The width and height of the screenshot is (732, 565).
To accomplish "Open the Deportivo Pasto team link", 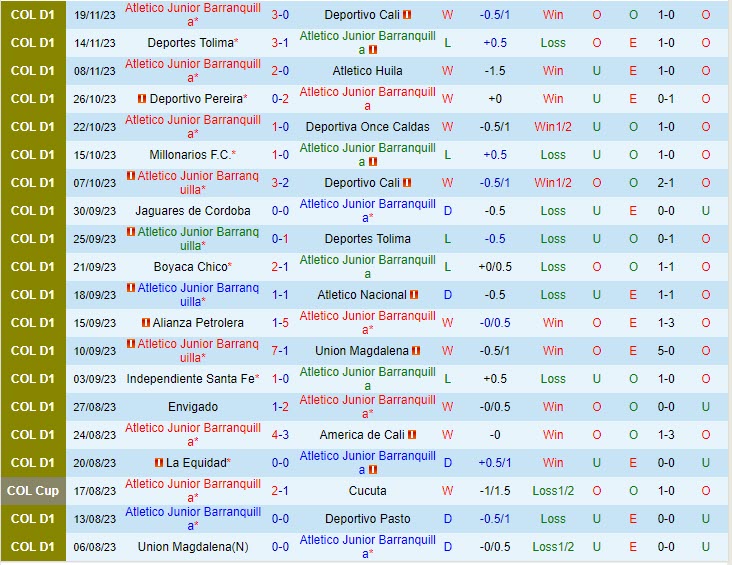I will coord(367,519).
